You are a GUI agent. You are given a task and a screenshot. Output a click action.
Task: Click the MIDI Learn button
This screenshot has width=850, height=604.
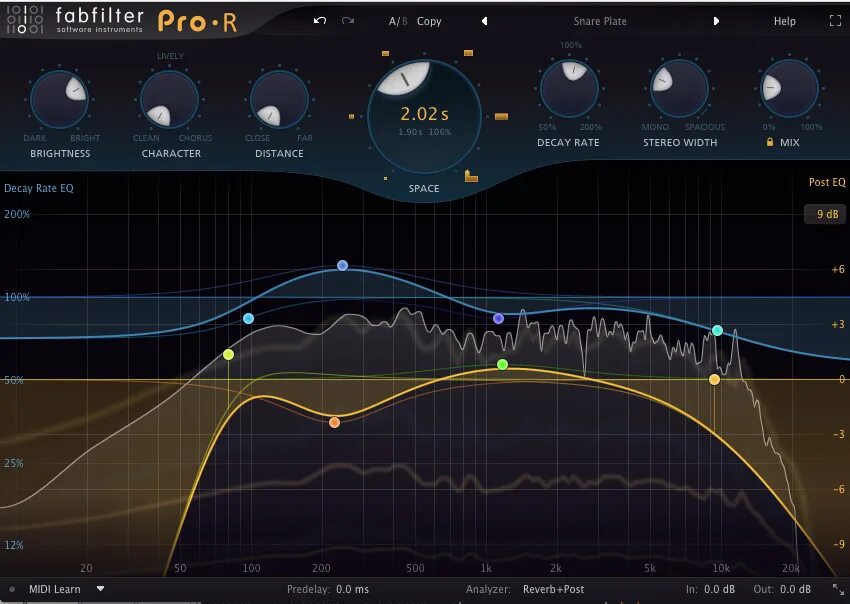click(54, 589)
